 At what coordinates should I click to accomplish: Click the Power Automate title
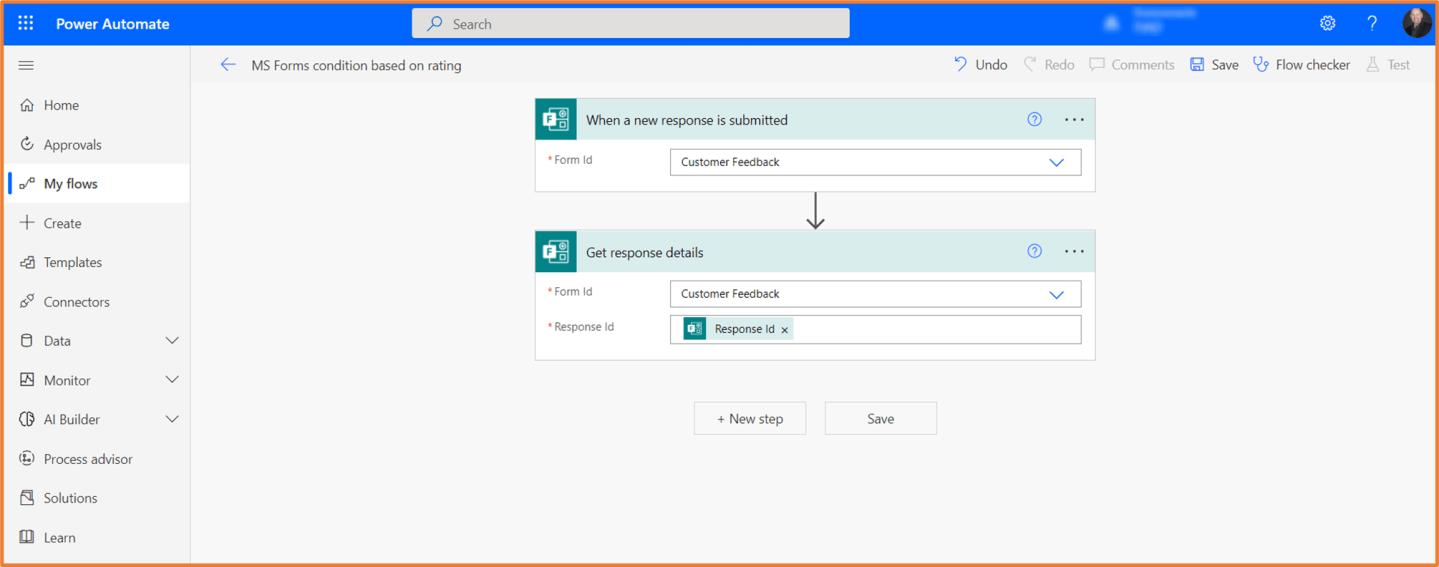[112, 24]
